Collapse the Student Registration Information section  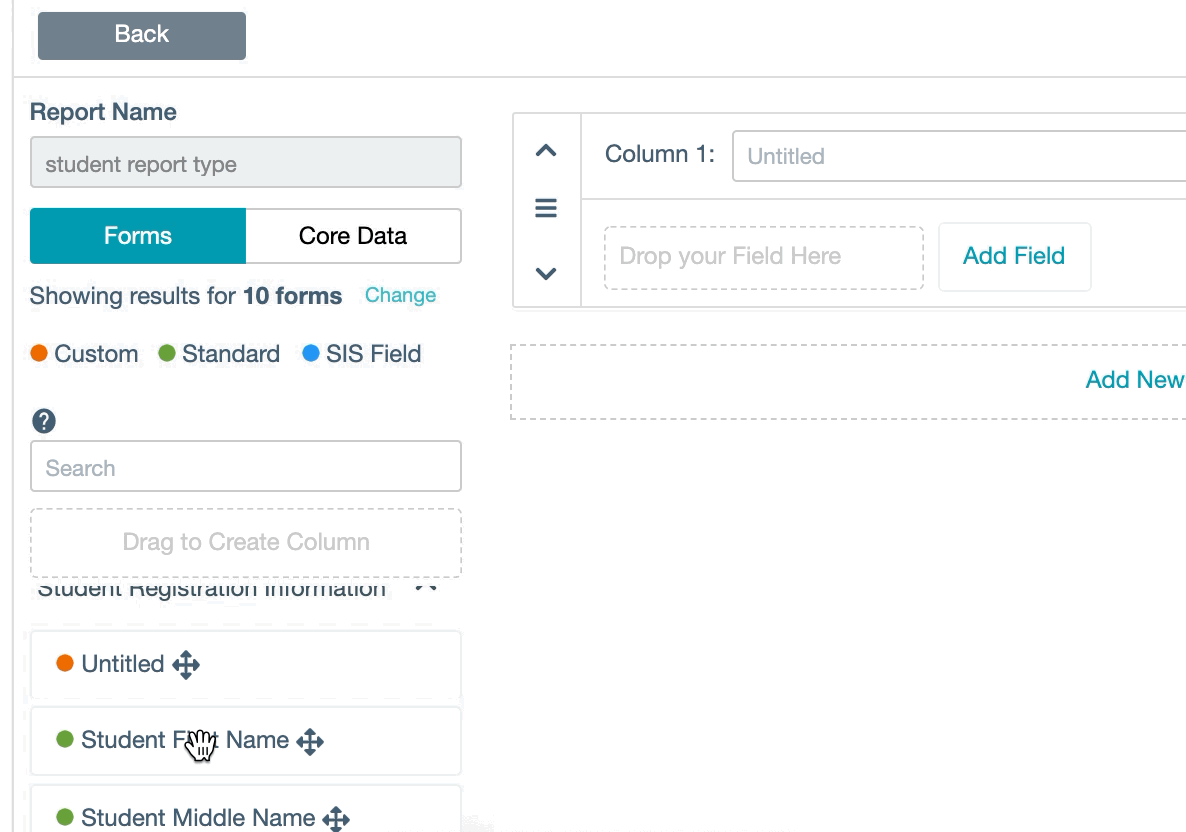(426, 587)
